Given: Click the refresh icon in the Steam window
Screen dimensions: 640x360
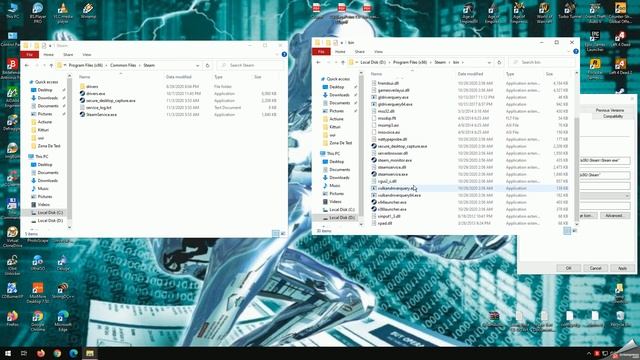Looking at the screenshot, I should [x=207, y=65].
